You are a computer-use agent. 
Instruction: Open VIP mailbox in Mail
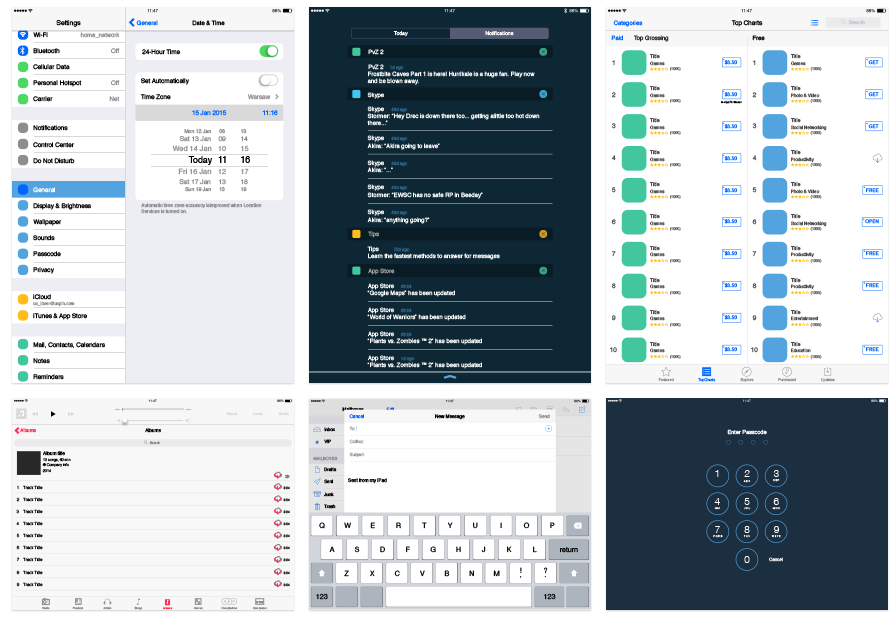pos(325,441)
